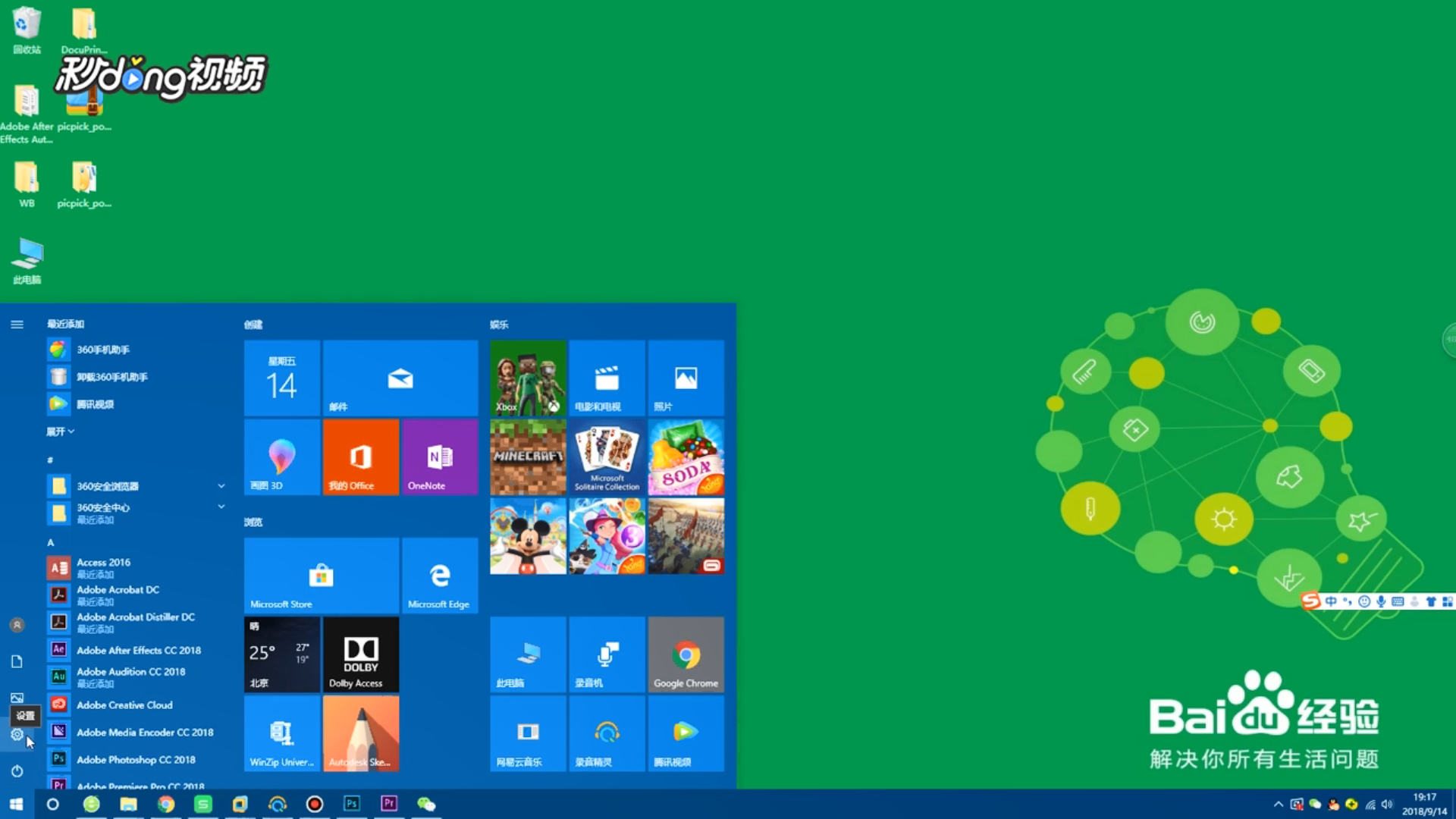Expand the 展开 recently added list
Screen dimensions: 1456x819
coord(61,431)
